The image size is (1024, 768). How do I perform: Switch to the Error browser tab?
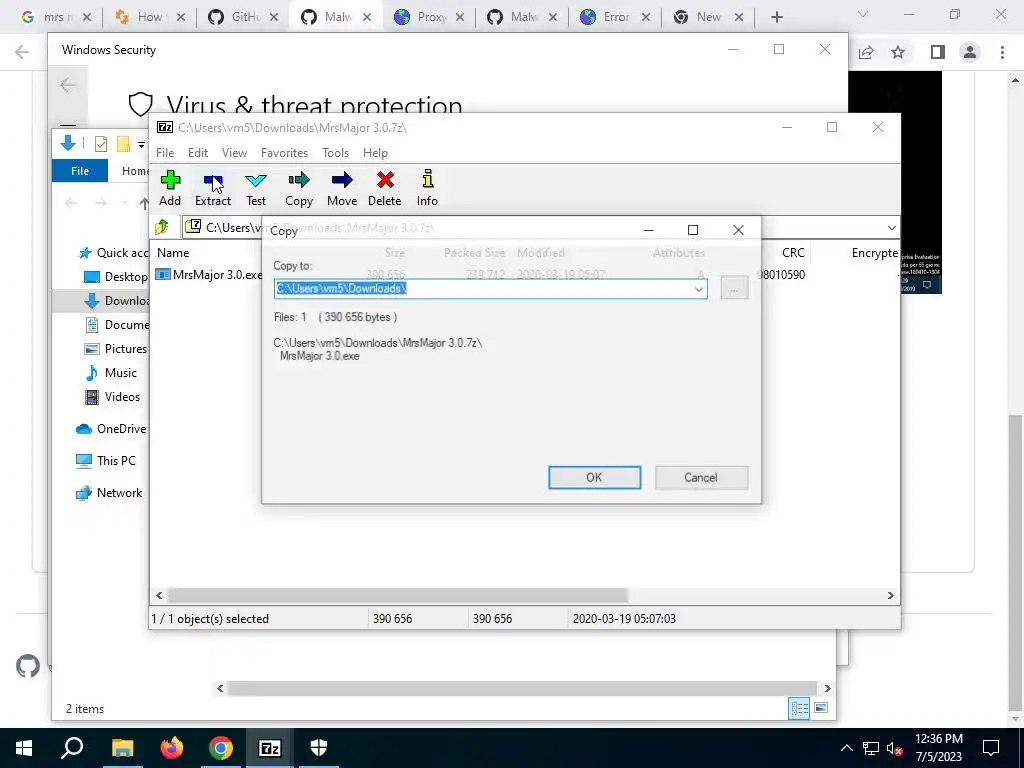(615, 17)
